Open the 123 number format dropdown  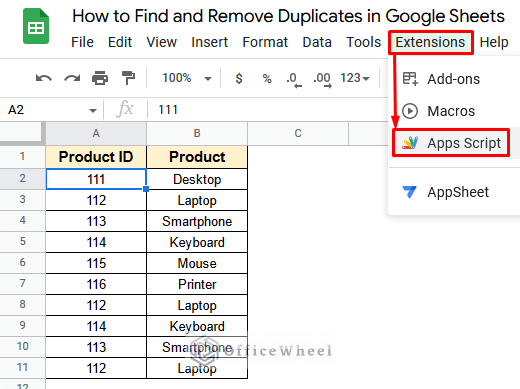pyautogui.click(x=355, y=78)
